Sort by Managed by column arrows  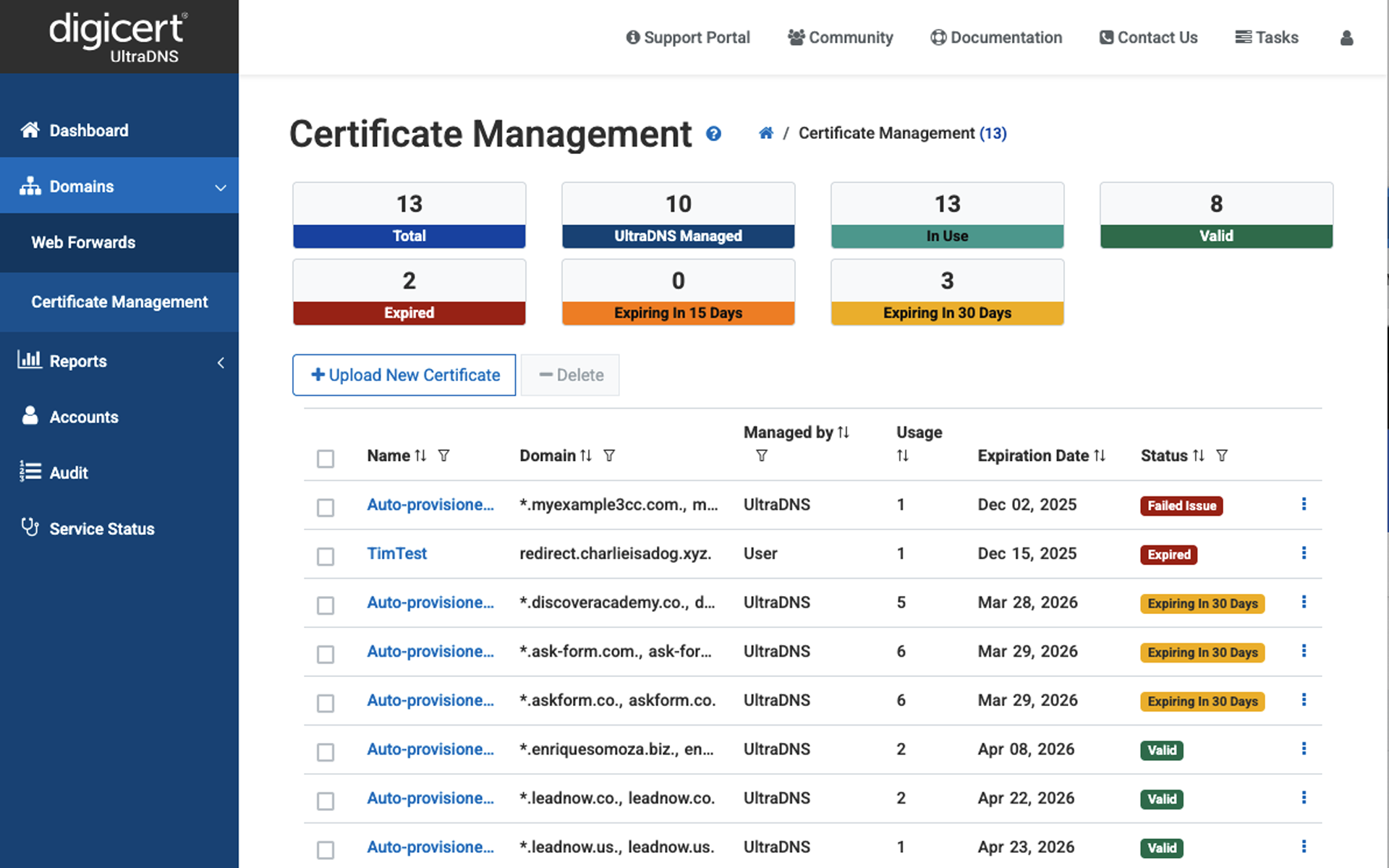point(844,433)
